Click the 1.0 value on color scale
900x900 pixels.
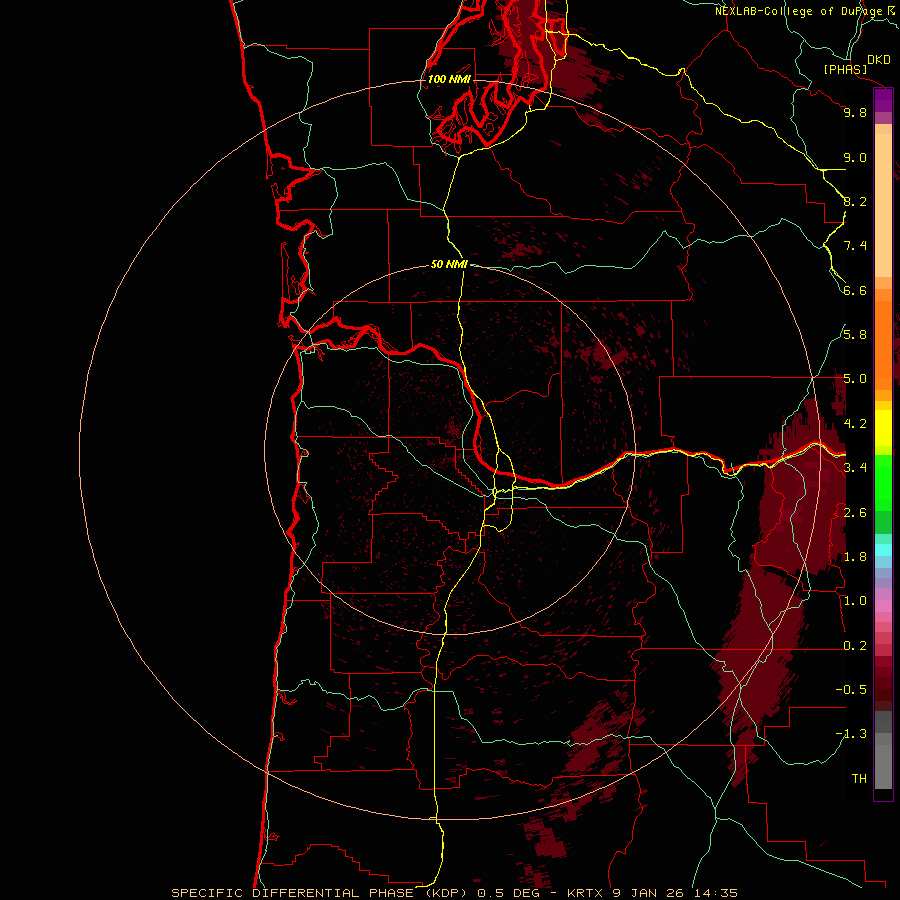[x=855, y=601]
